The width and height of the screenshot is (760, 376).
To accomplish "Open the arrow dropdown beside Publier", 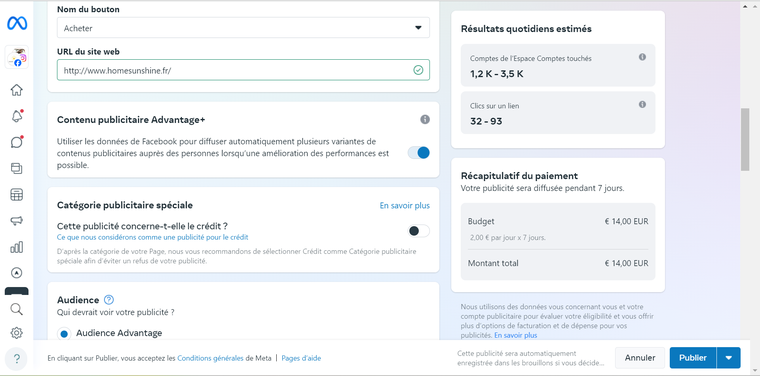I will pos(729,358).
